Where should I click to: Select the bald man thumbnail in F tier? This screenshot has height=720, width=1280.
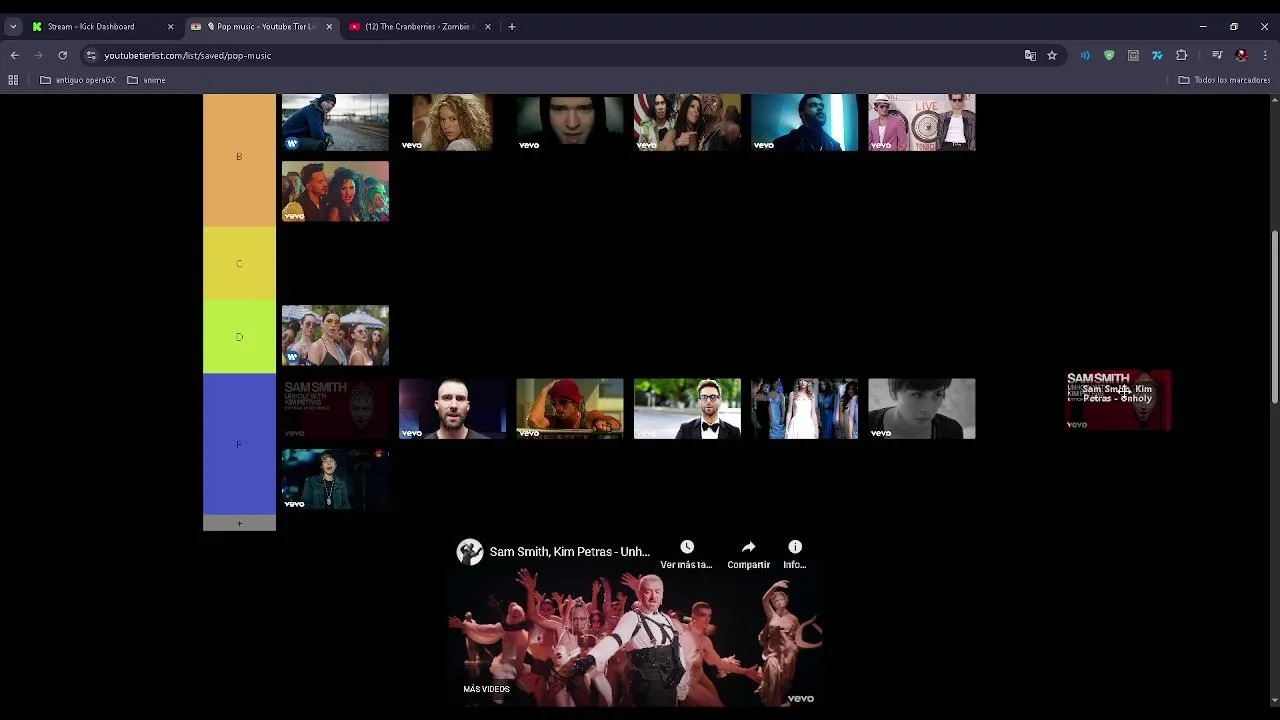click(x=452, y=408)
